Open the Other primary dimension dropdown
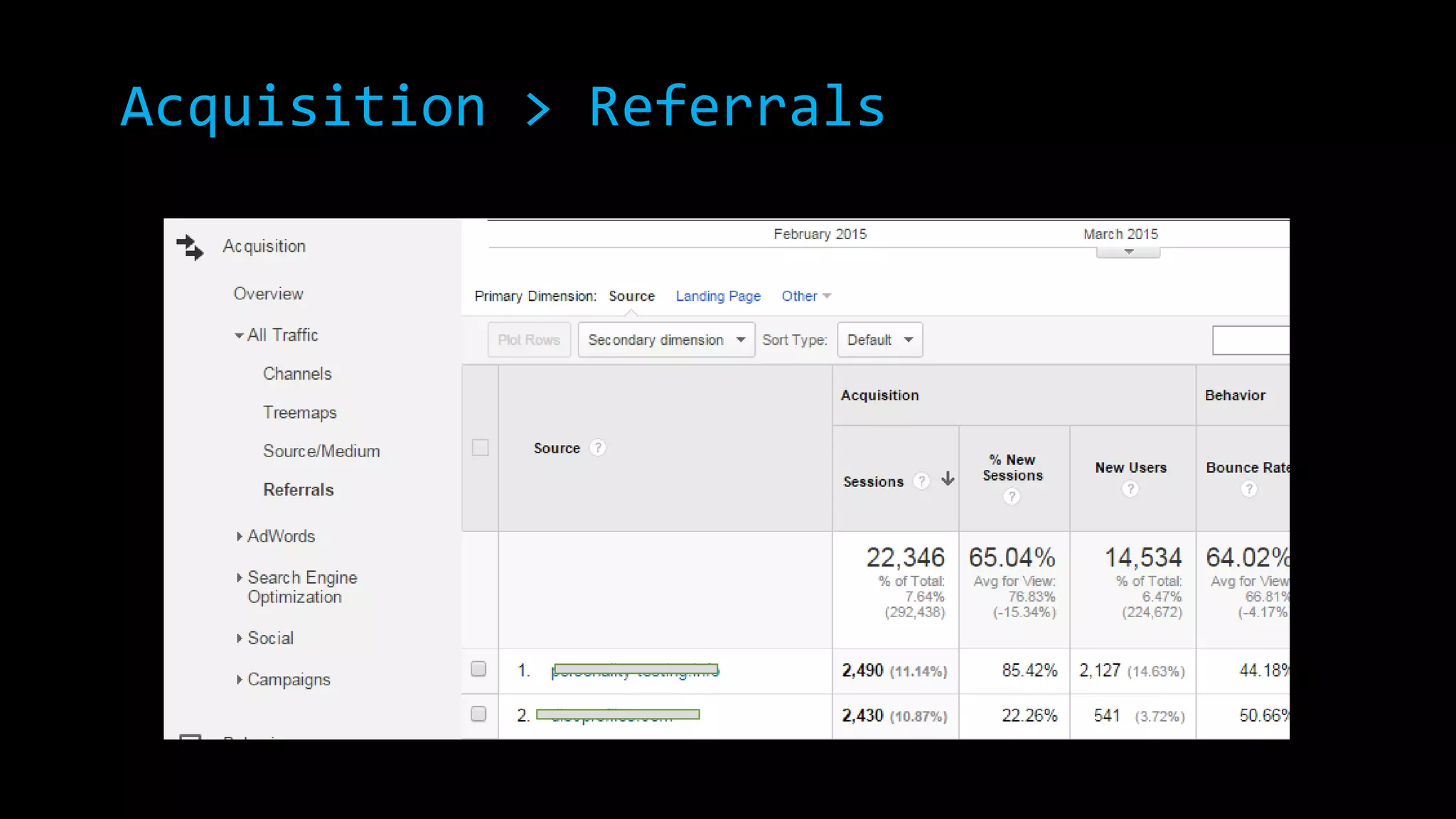The width and height of the screenshot is (1456, 819). coord(806,296)
